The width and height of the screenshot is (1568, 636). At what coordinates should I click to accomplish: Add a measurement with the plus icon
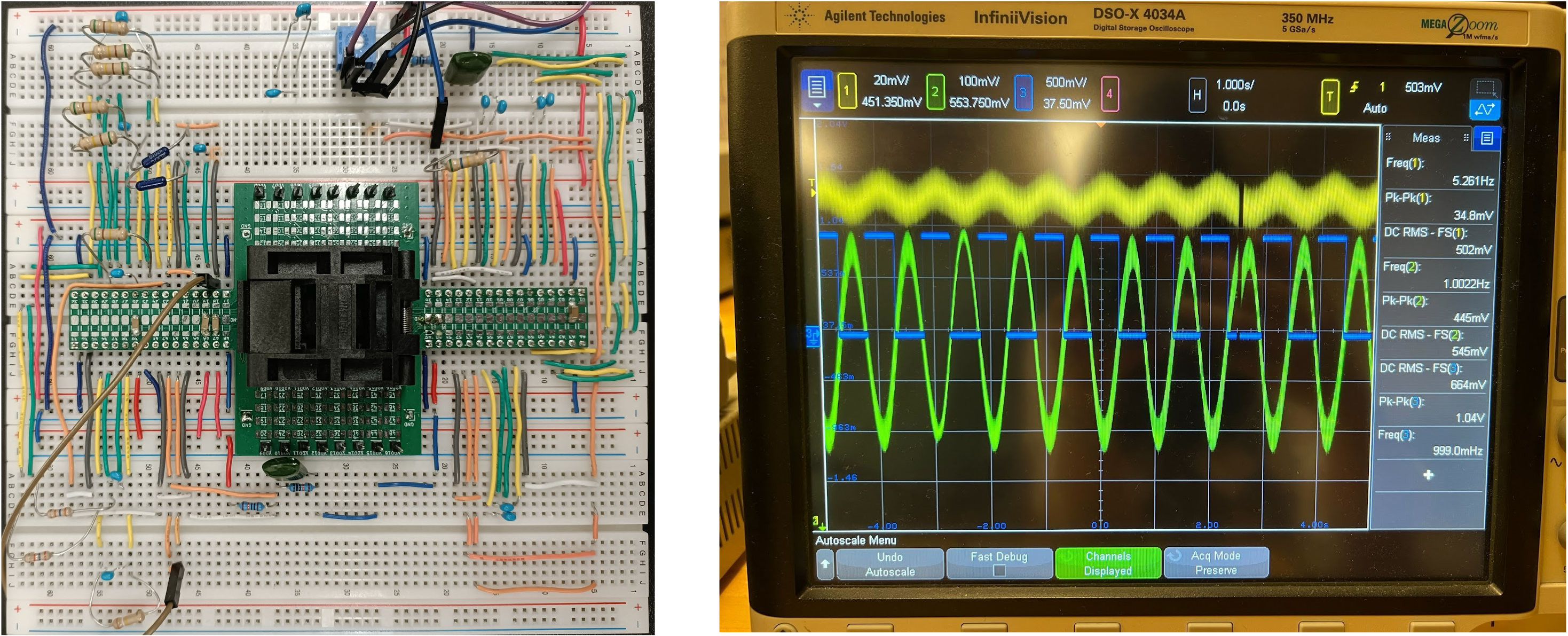(1429, 475)
